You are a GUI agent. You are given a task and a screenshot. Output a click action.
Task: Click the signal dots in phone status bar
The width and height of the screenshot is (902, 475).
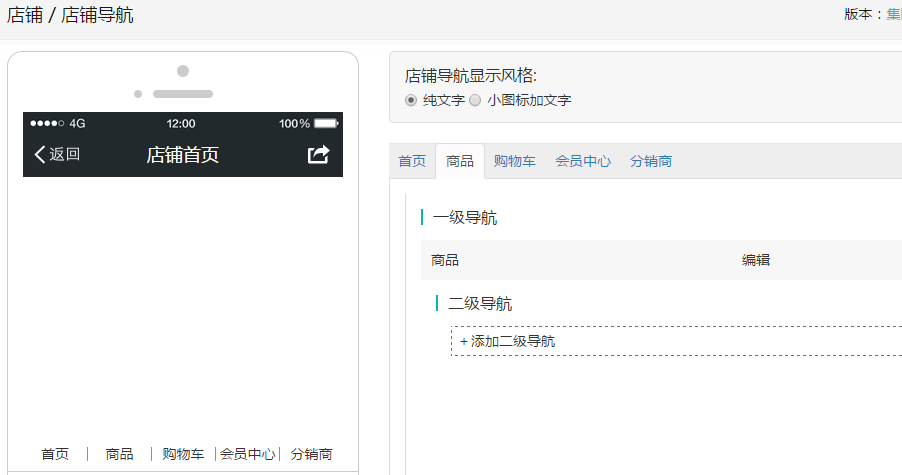click(x=47, y=124)
